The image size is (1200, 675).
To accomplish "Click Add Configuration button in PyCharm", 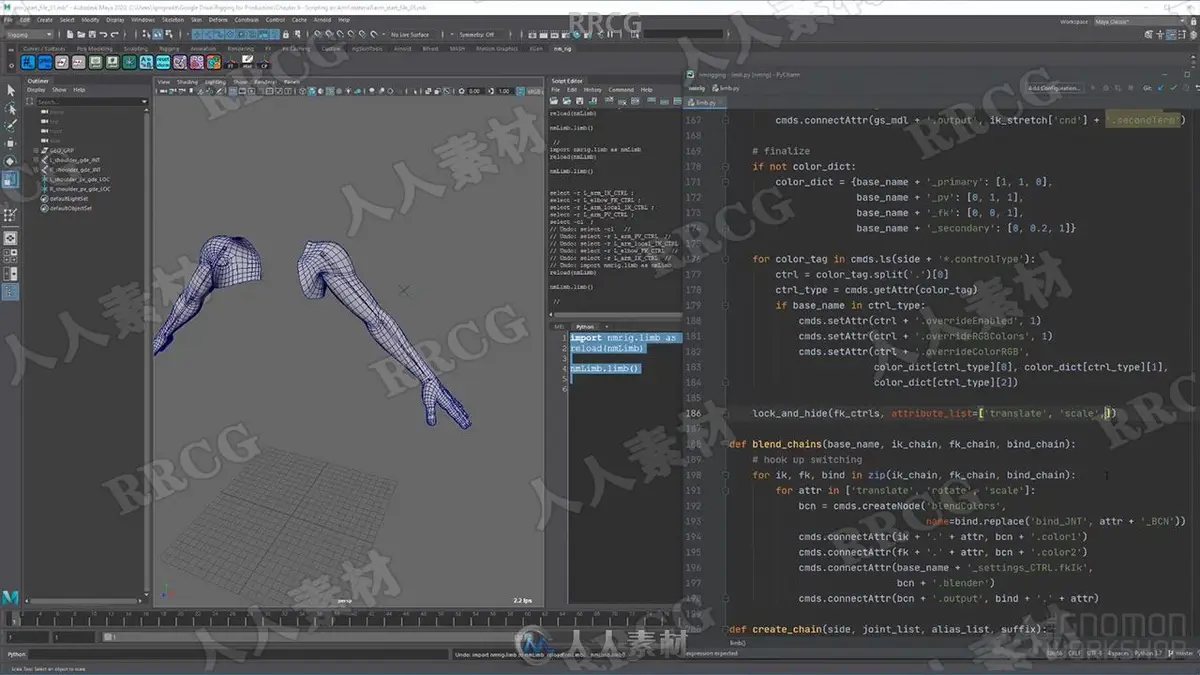I will (x=1054, y=88).
